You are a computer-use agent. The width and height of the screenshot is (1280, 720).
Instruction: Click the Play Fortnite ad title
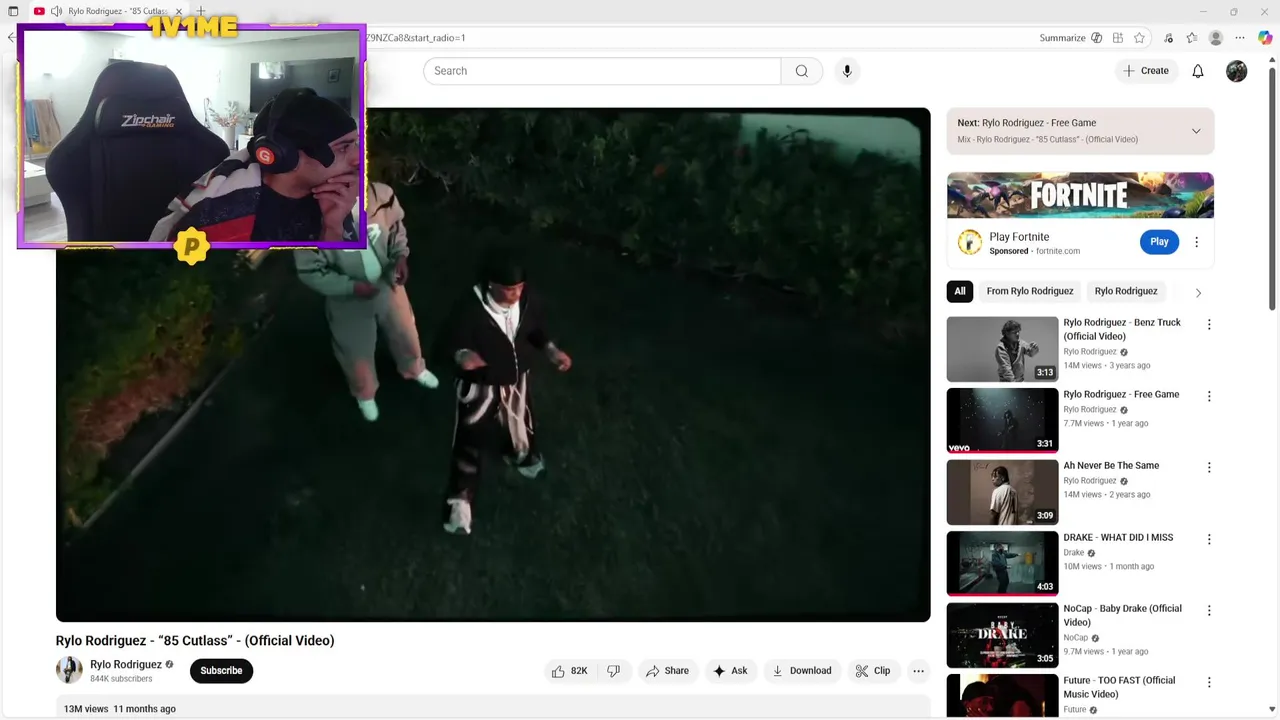coord(1019,237)
